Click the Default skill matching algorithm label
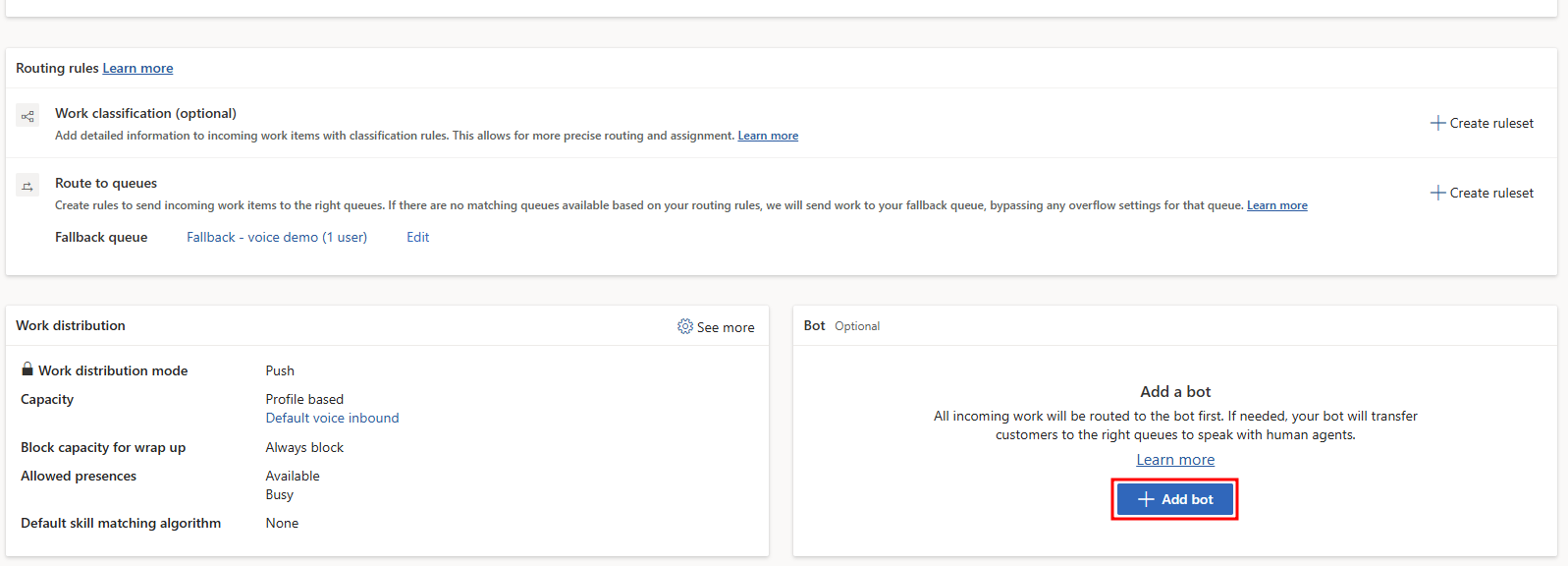This screenshot has height=566, width=1568. click(121, 523)
